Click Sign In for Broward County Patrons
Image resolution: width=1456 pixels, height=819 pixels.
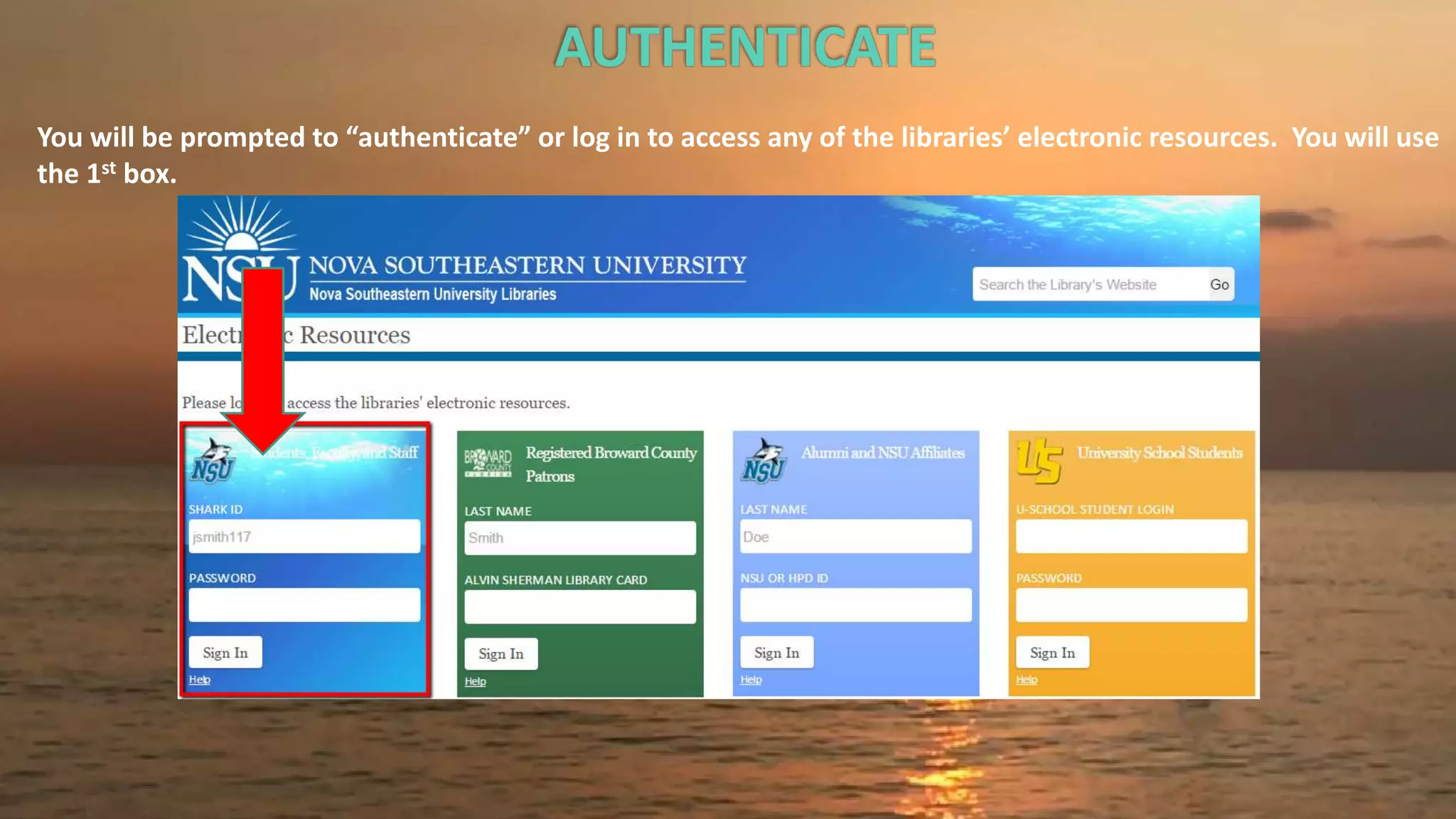tap(501, 654)
